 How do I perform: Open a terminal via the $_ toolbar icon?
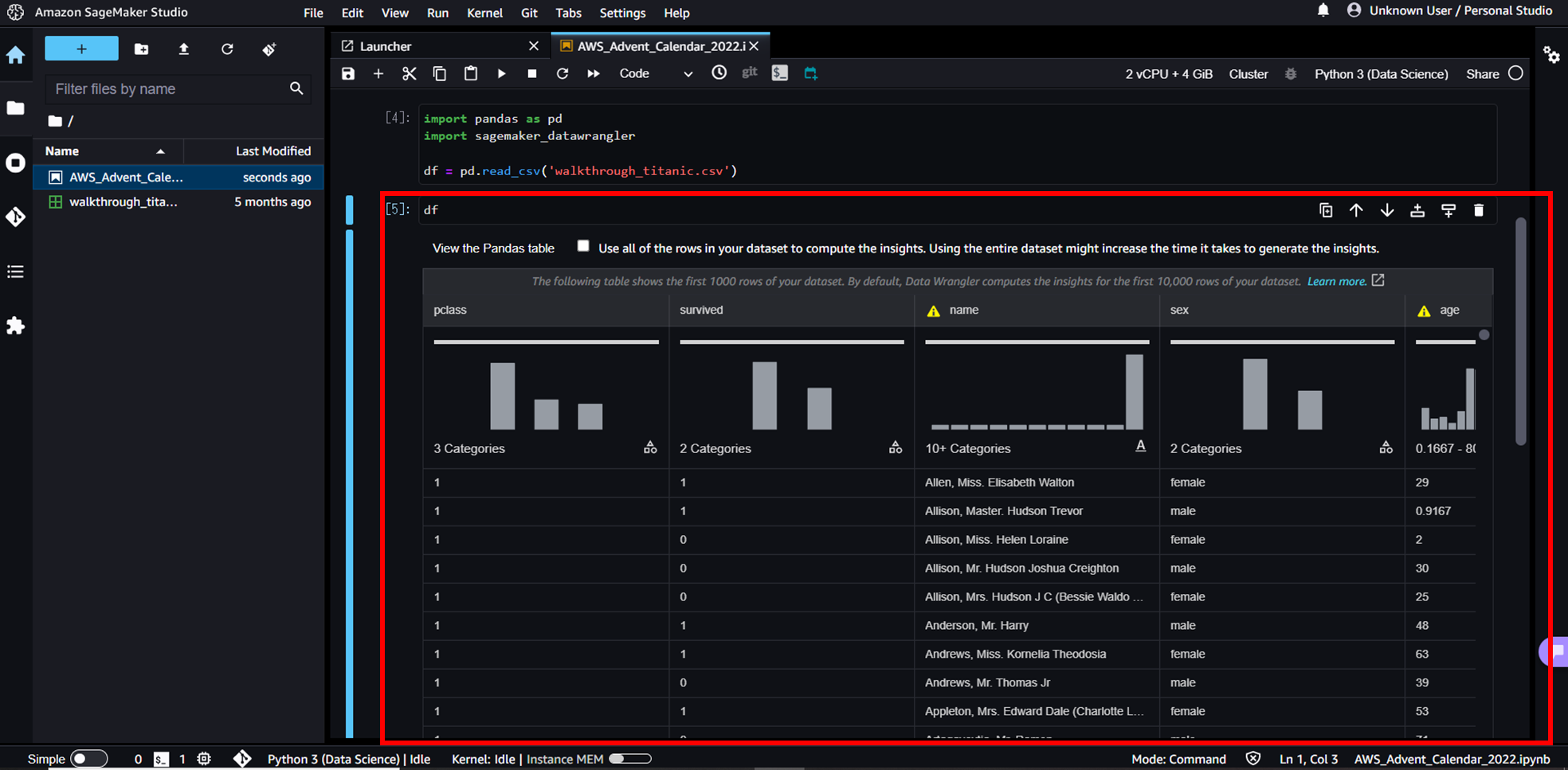(779, 73)
